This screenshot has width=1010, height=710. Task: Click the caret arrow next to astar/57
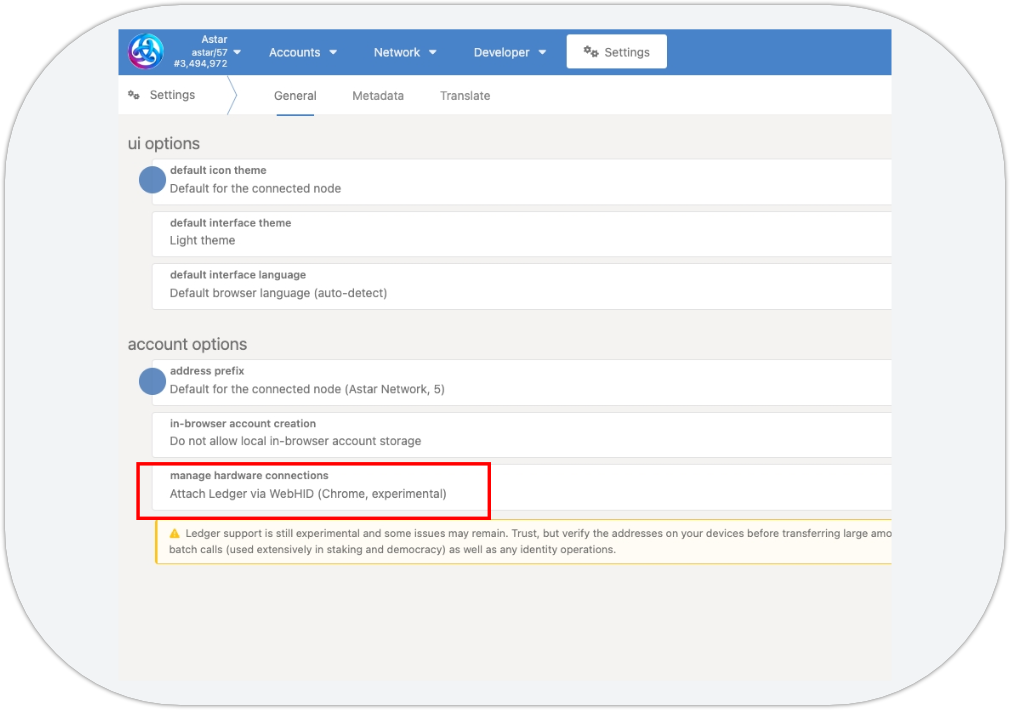click(237, 52)
